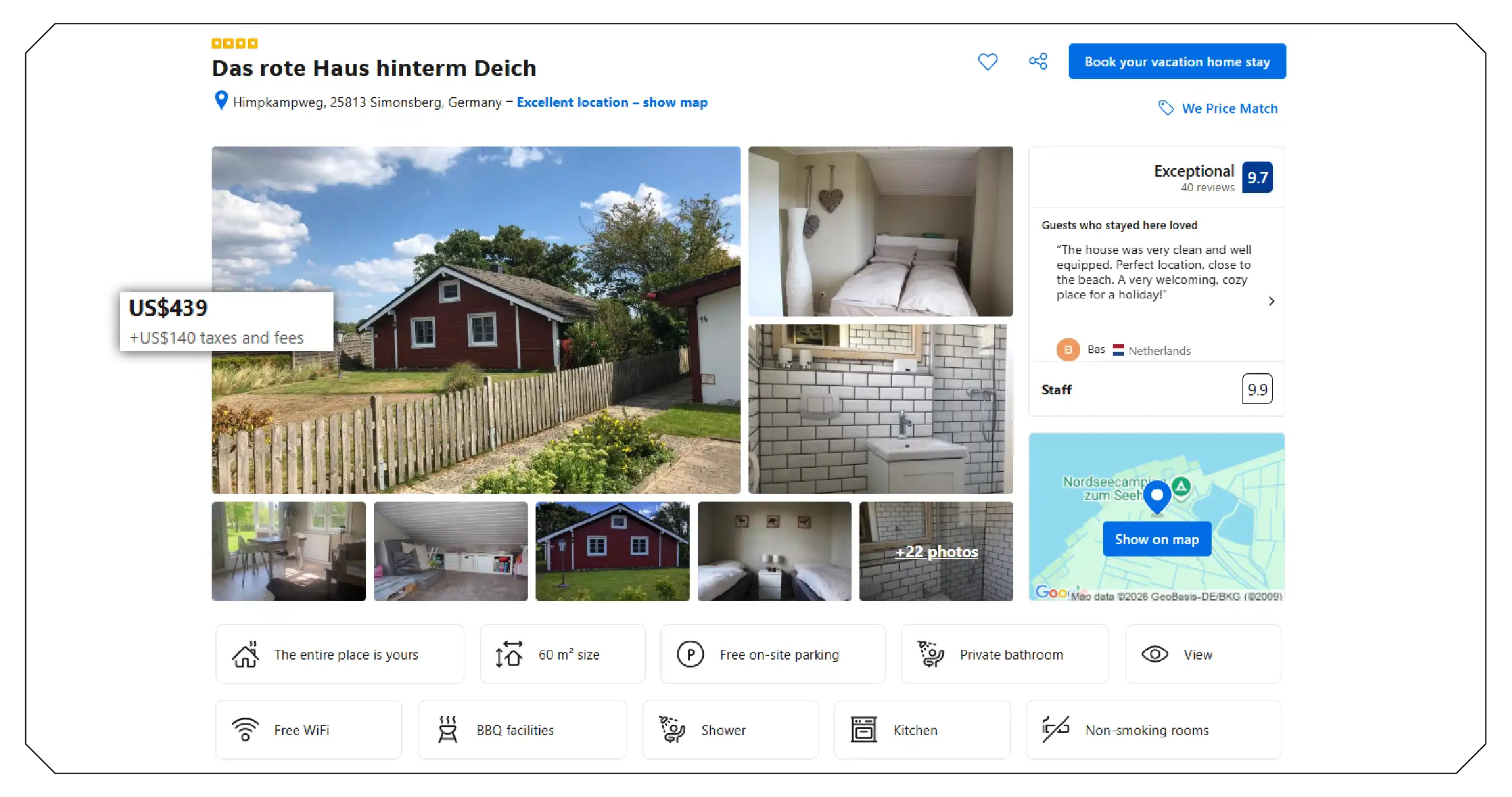Toggle the heart to save this property
The width and height of the screenshot is (1512, 797).
(x=988, y=61)
